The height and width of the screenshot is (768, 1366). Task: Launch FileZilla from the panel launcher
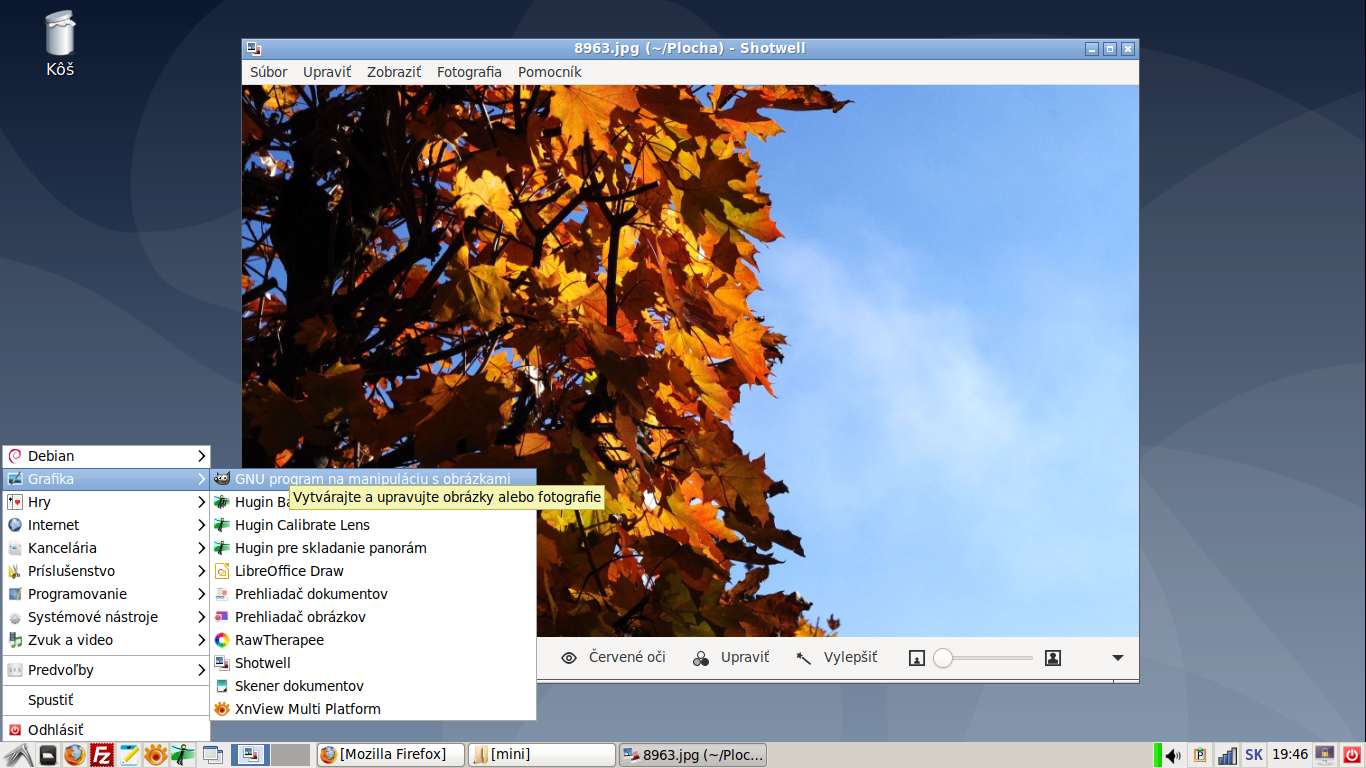[102, 755]
